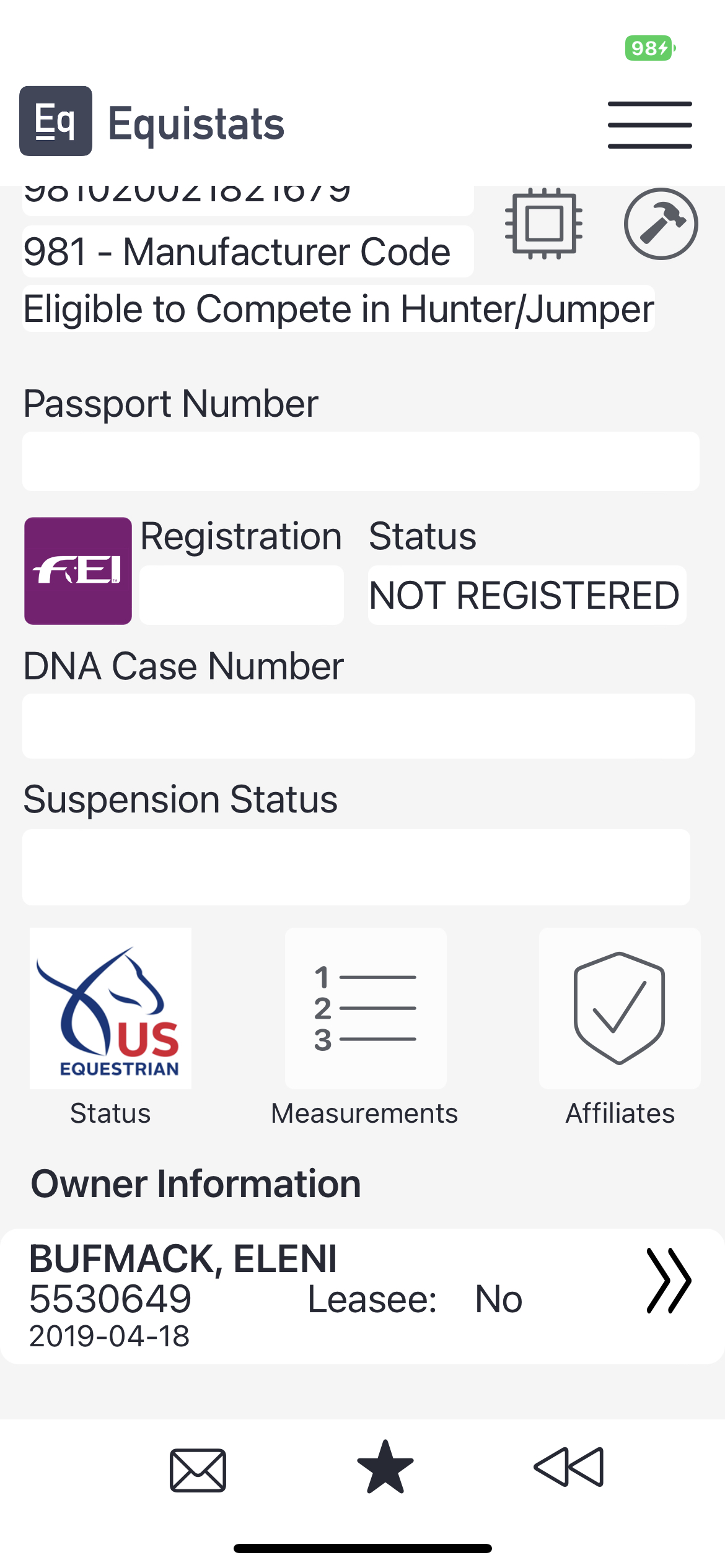This screenshot has width=725, height=1568.
Task: Tap Eligible to Compete in Hunter/Jumper
Action: (x=338, y=309)
